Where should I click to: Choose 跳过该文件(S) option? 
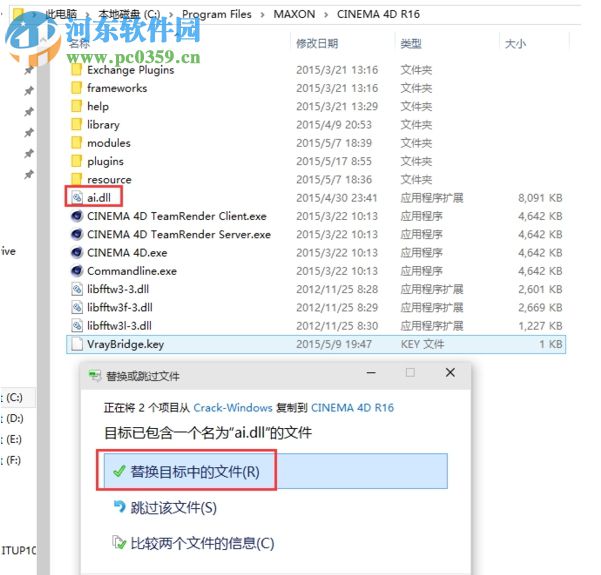tap(174, 507)
